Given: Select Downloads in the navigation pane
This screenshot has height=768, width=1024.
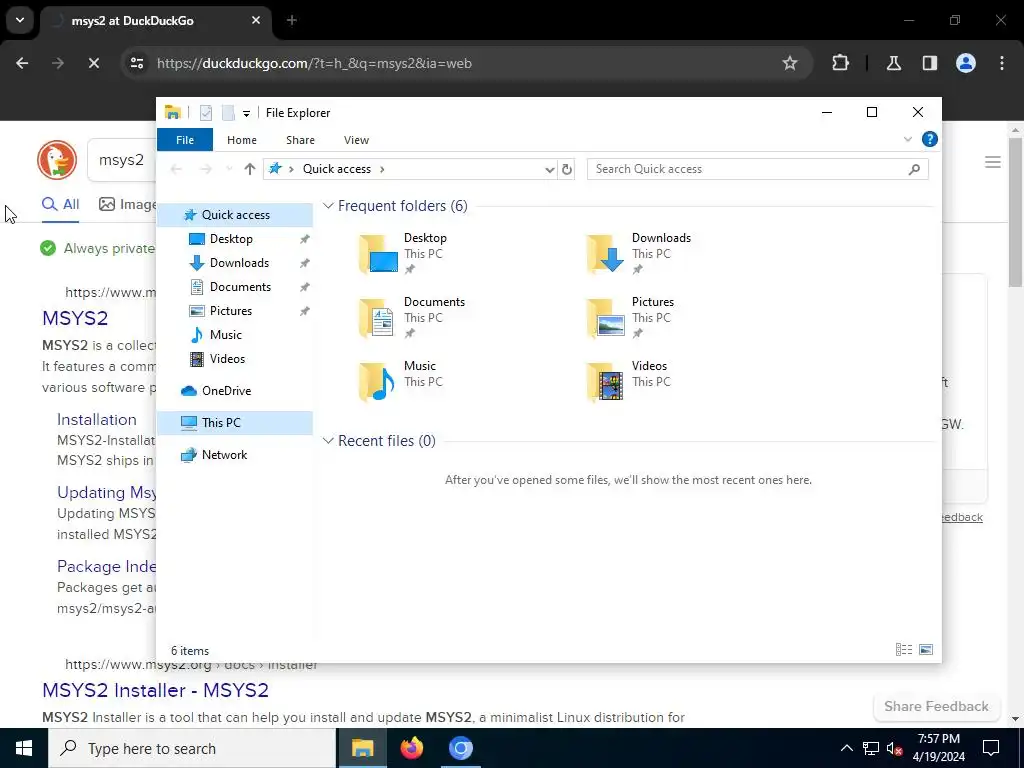Looking at the screenshot, I should (x=239, y=263).
